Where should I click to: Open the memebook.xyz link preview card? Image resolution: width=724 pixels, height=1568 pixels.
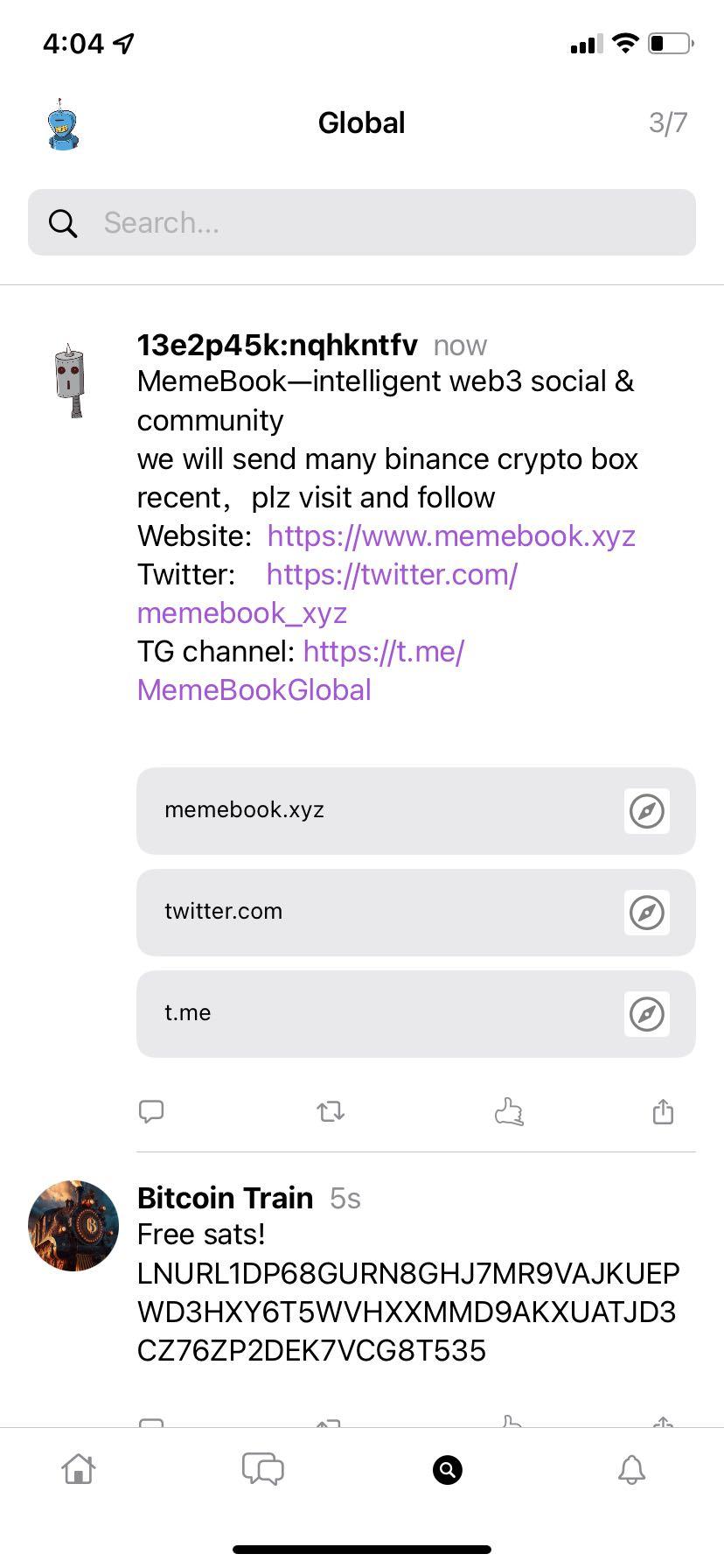click(x=376, y=810)
